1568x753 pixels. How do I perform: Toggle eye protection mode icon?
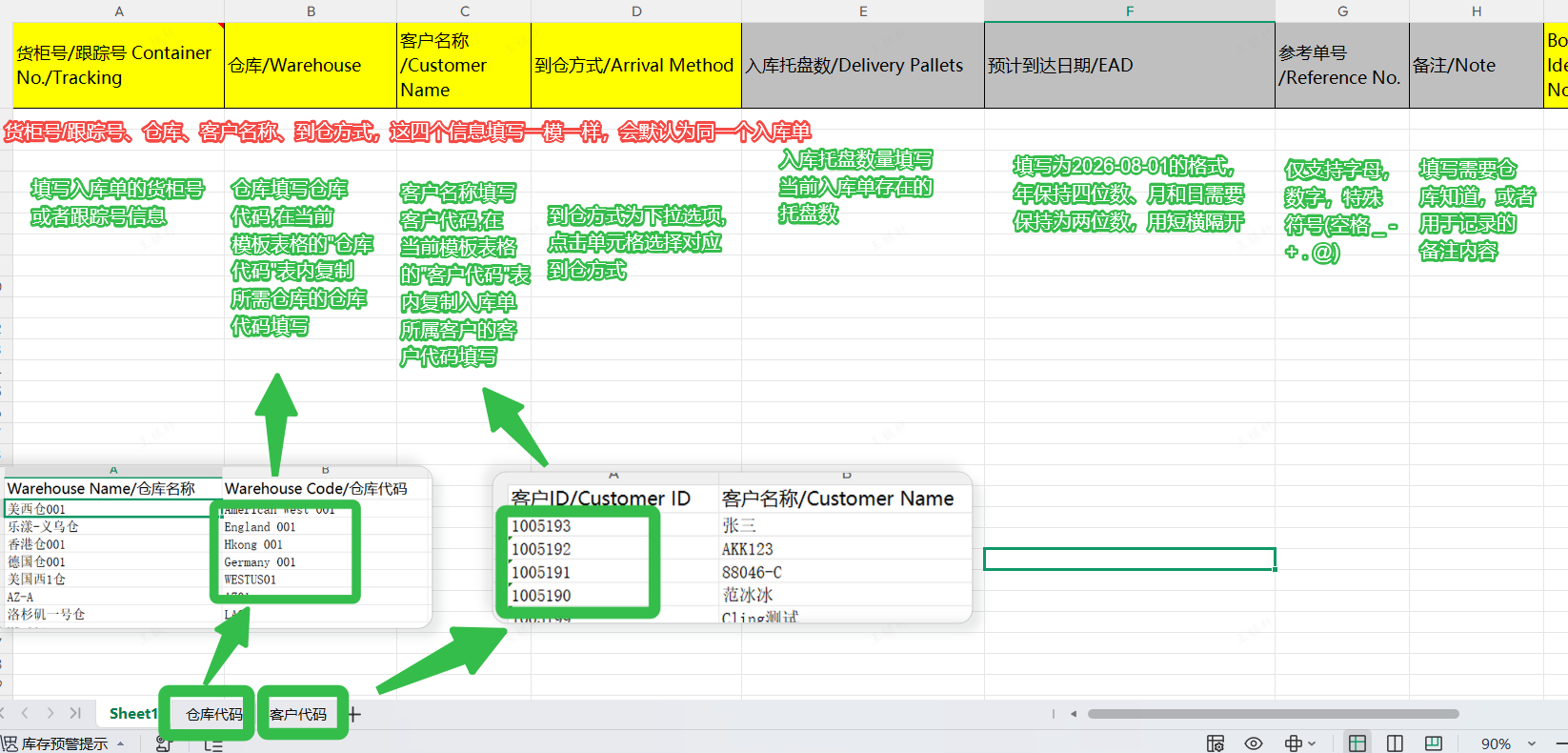[x=1254, y=743]
